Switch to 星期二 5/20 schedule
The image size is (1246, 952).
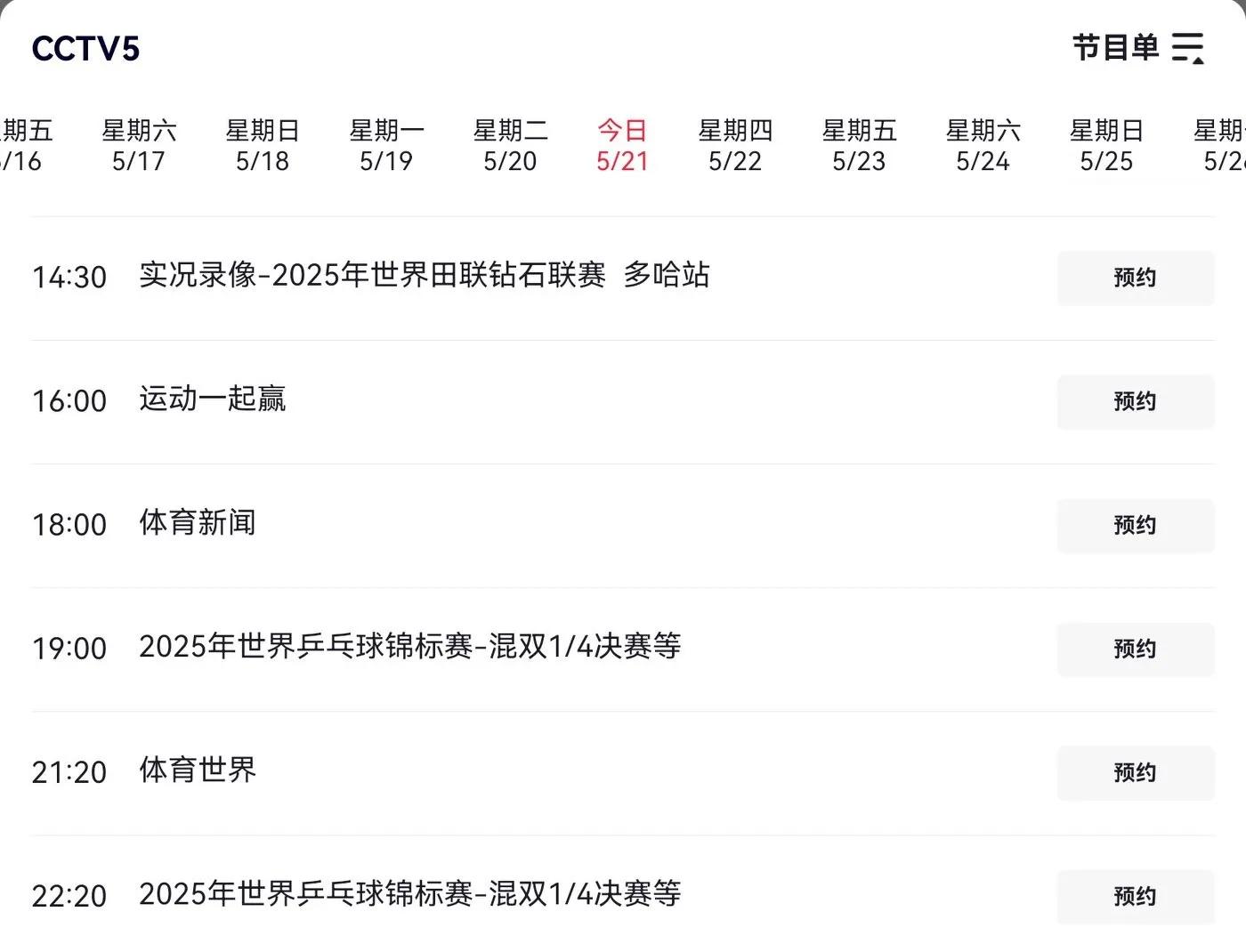(510, 146)
